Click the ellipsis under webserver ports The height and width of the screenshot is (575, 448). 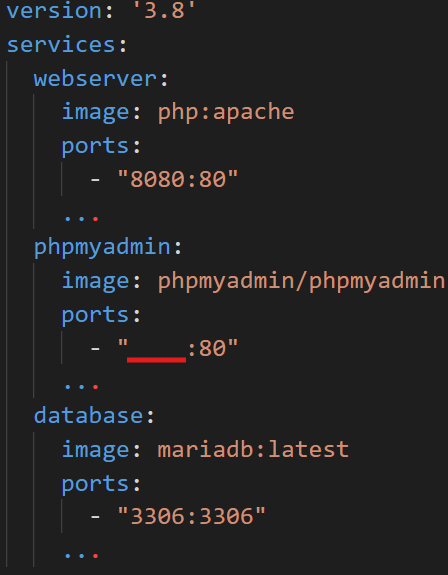(81, 219)
